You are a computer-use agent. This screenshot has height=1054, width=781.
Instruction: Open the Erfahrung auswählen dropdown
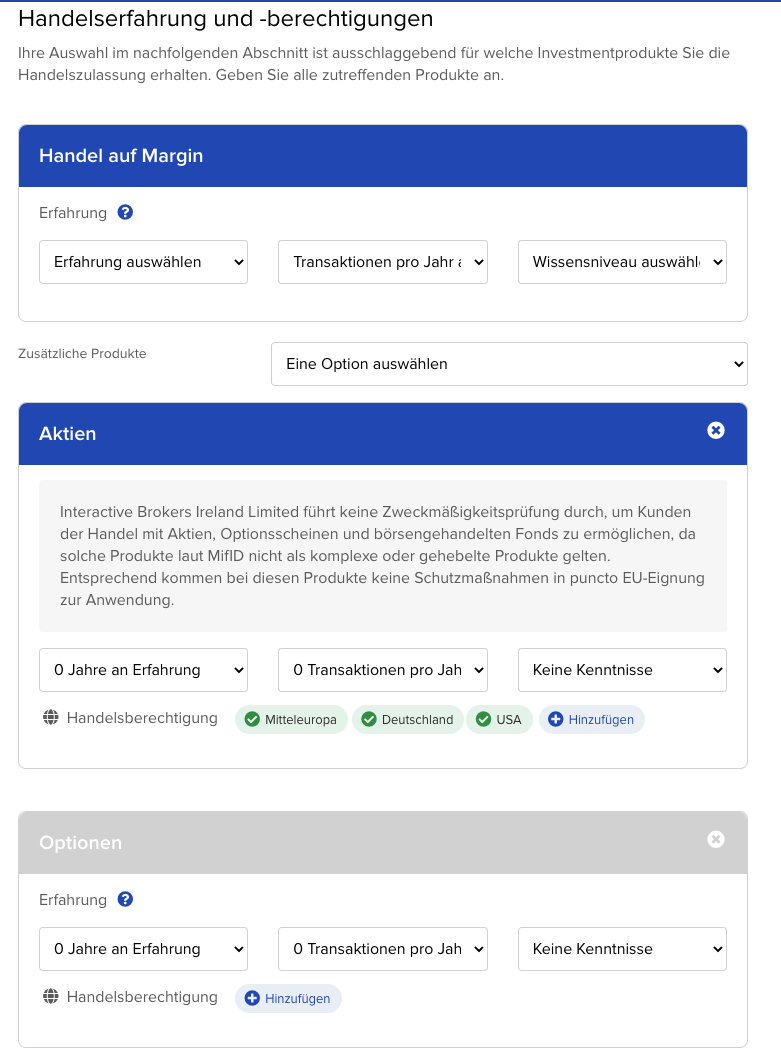click(x=143, y=262)
